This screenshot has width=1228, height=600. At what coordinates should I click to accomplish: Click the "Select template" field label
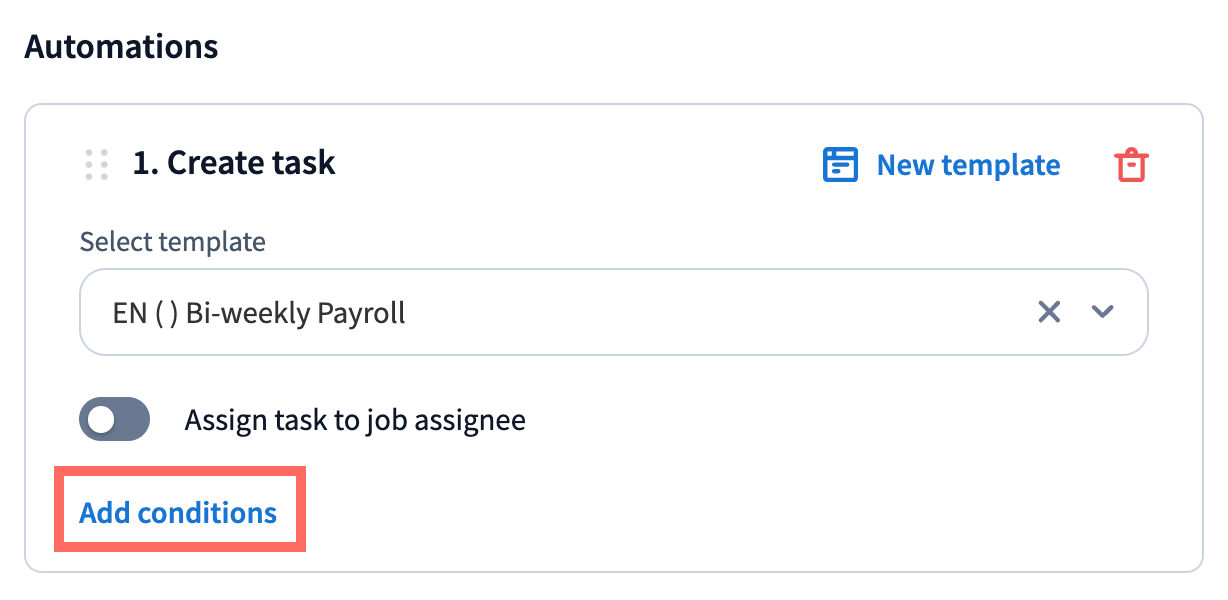(x=172, y=242)
